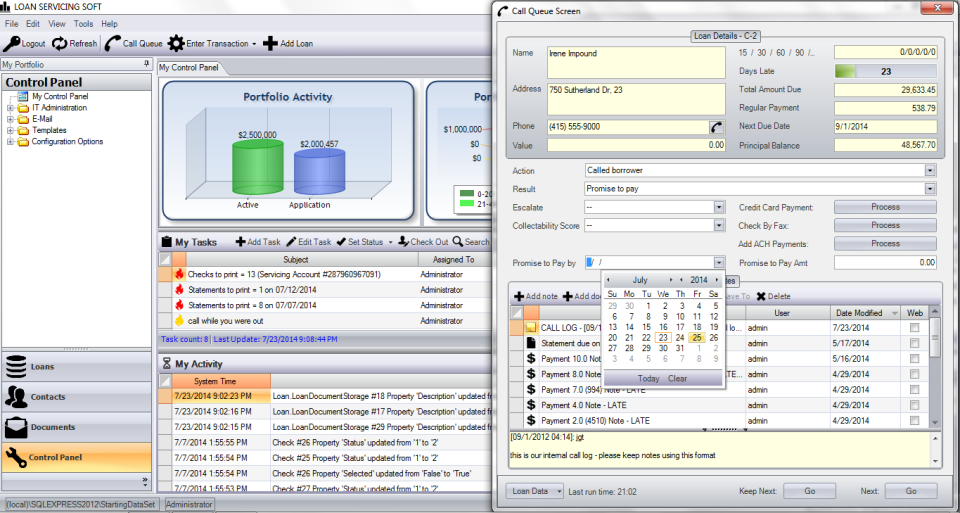Select July 25 in calendar

click(697, 337)
